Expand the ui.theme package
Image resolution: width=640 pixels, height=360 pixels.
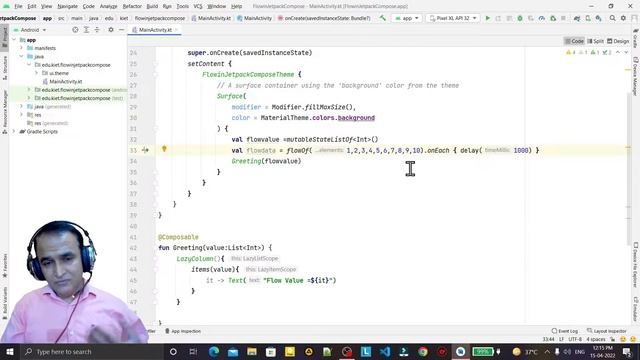coord(36,73)
